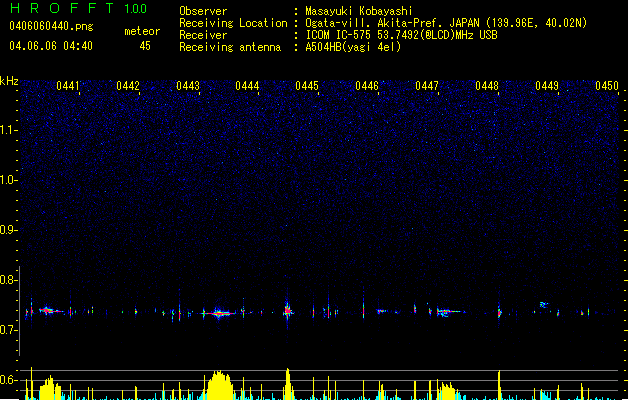This screenshot has height=400, width=629.
Task: Click the HROFFT title text
Action: (x=63, y=8)
